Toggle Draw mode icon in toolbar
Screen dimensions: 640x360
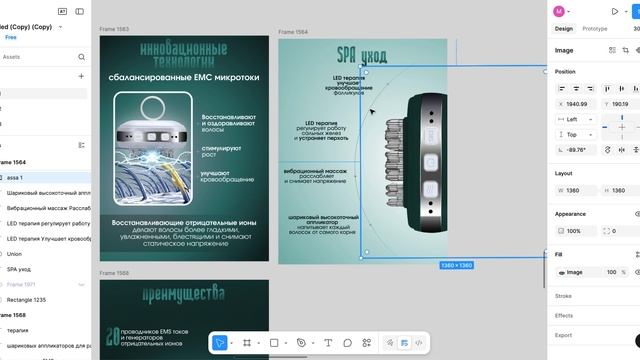click(x=390, y=343)
